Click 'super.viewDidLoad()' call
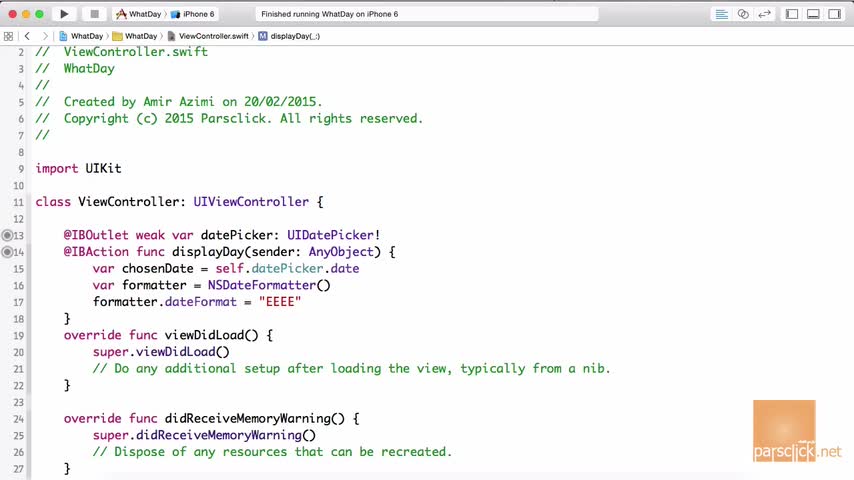854x480 pixels. click(161, 352)
